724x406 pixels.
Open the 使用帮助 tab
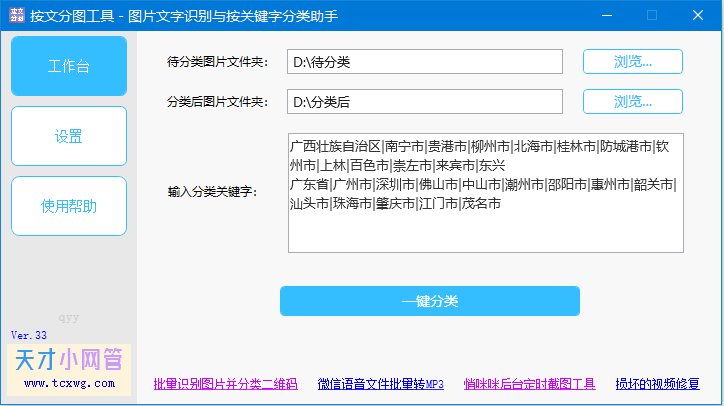(69, 207)
